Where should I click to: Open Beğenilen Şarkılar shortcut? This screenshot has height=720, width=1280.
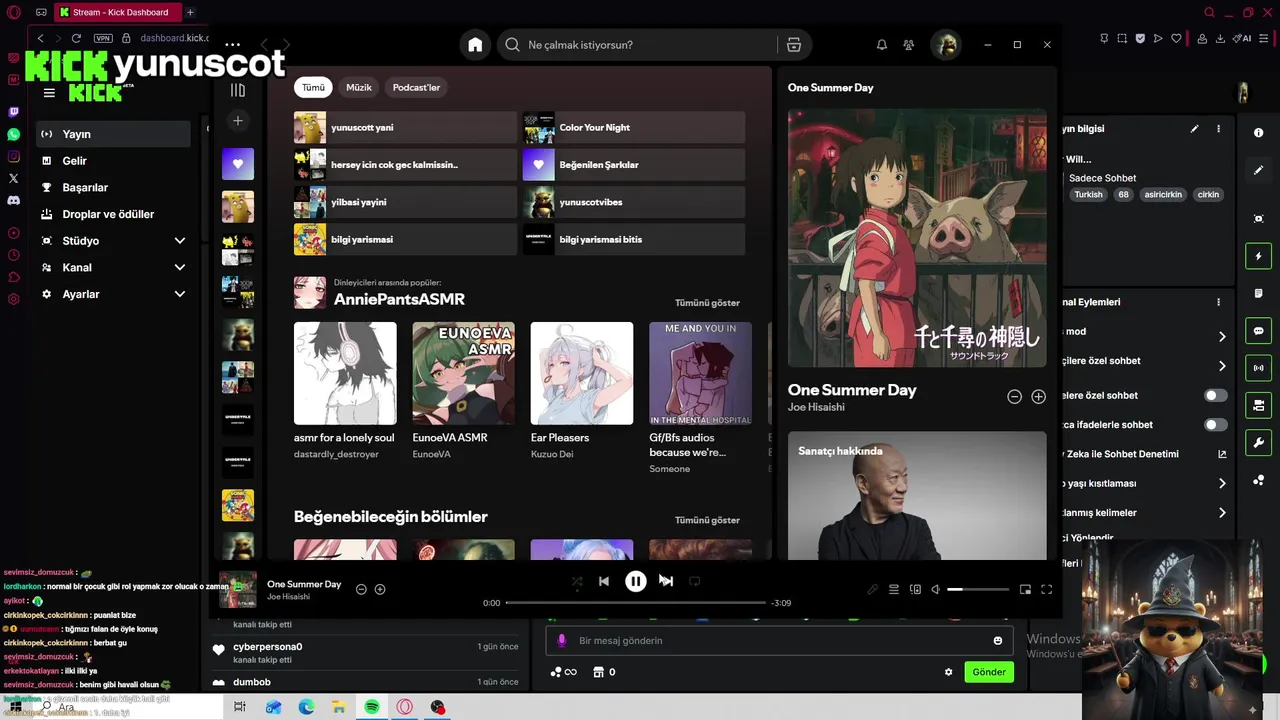tap(634, 165)
